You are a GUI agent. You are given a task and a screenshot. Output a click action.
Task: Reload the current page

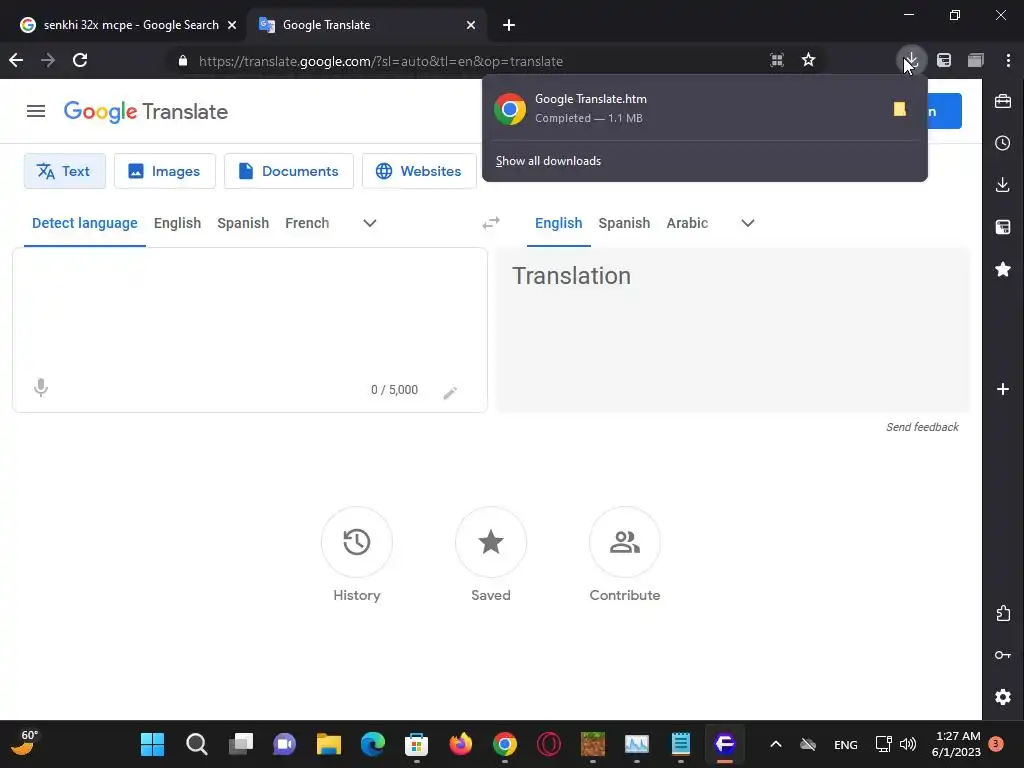click(x=80, y=60)
